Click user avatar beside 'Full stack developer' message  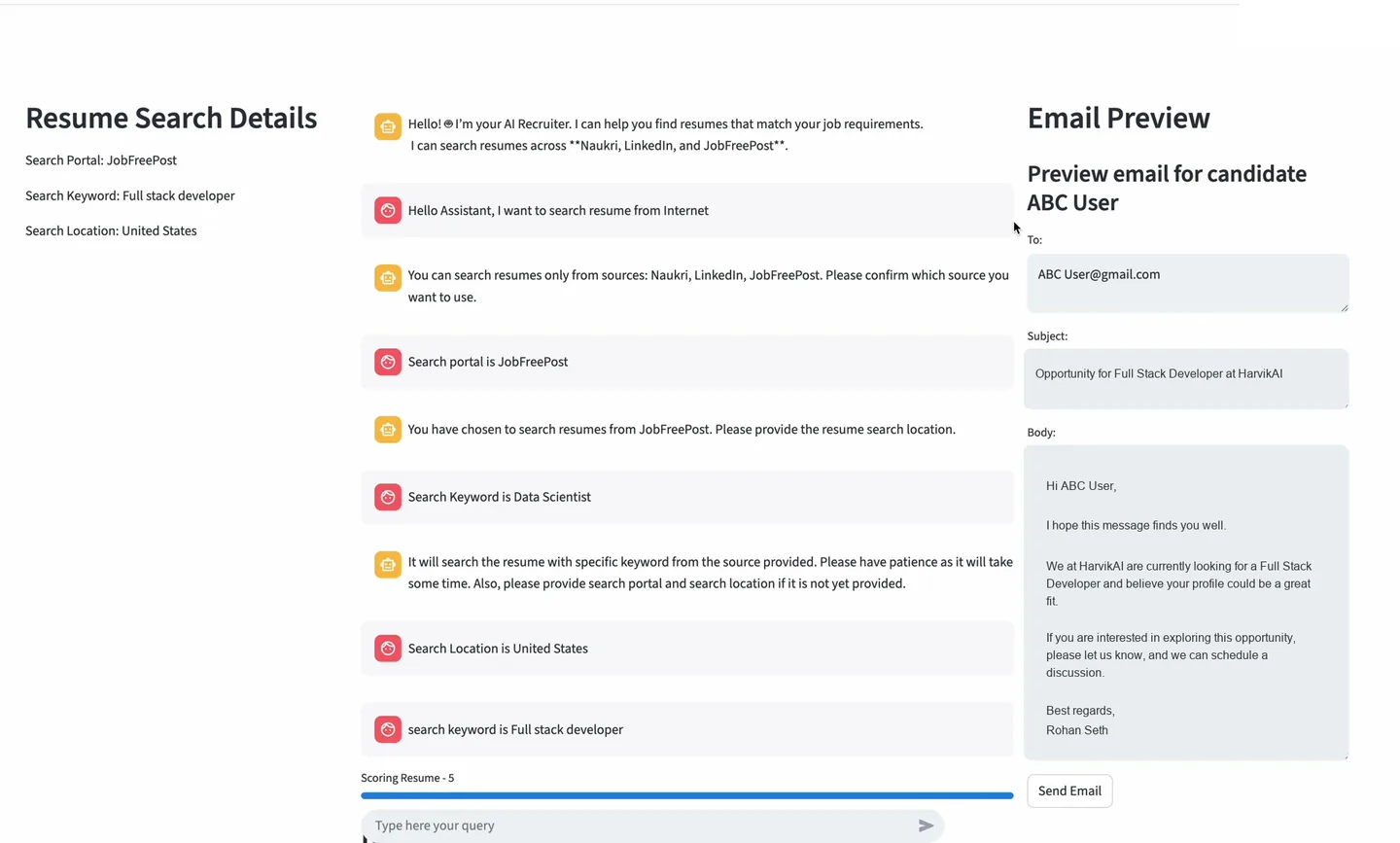[x=388, y=729]
